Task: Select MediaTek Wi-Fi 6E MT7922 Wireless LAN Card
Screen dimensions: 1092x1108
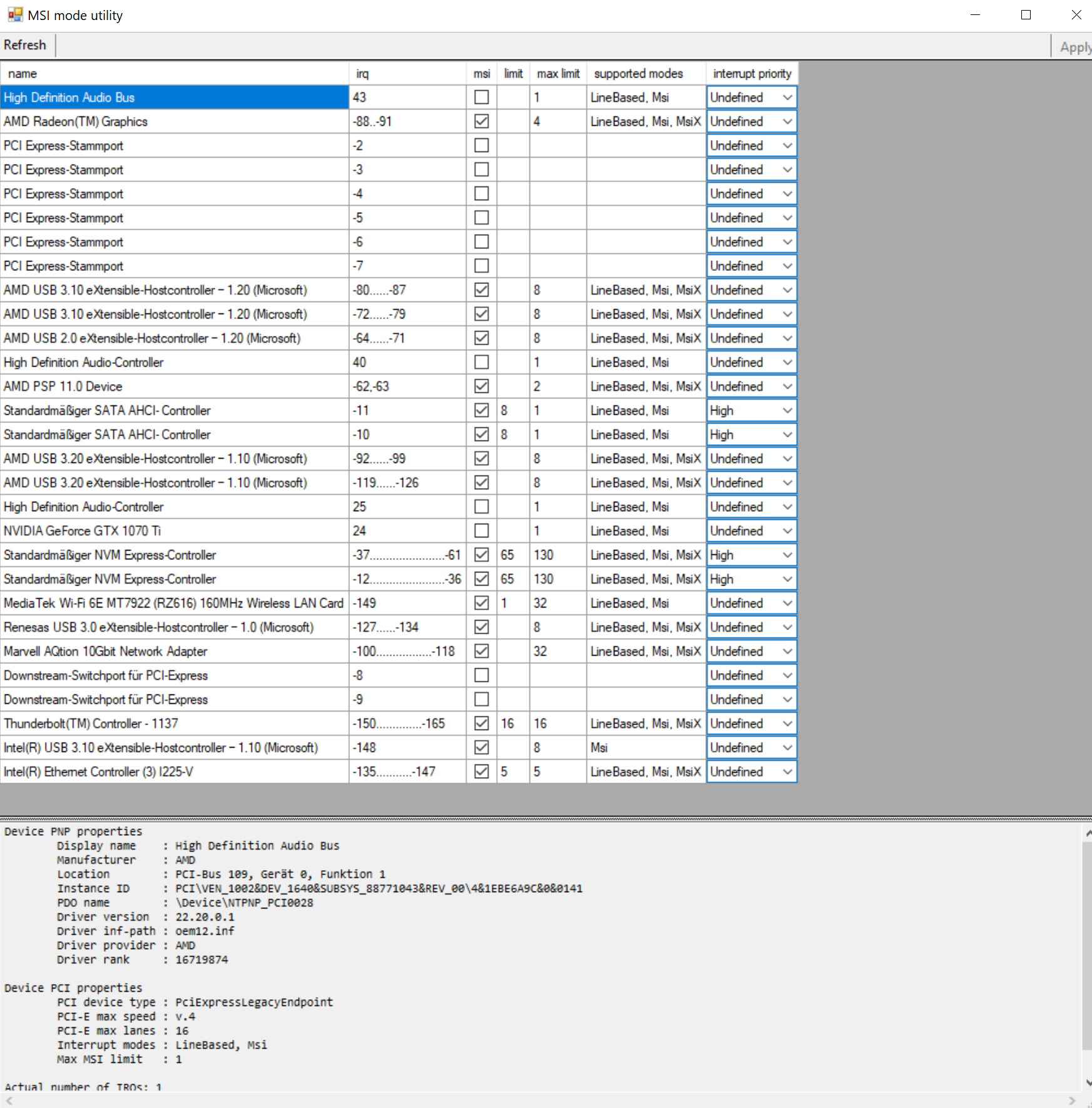Action: pyautogui.click(x=175, y=603)
